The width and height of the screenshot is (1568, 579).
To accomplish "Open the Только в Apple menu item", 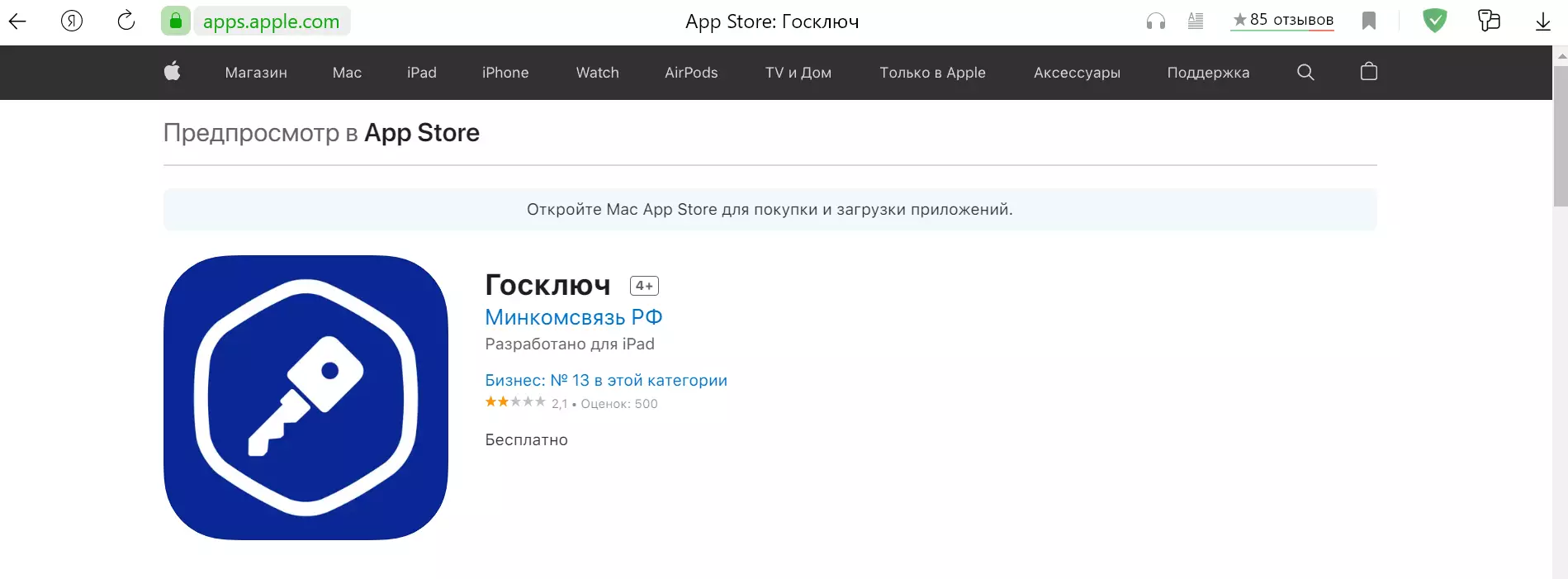I will (932, 73).
